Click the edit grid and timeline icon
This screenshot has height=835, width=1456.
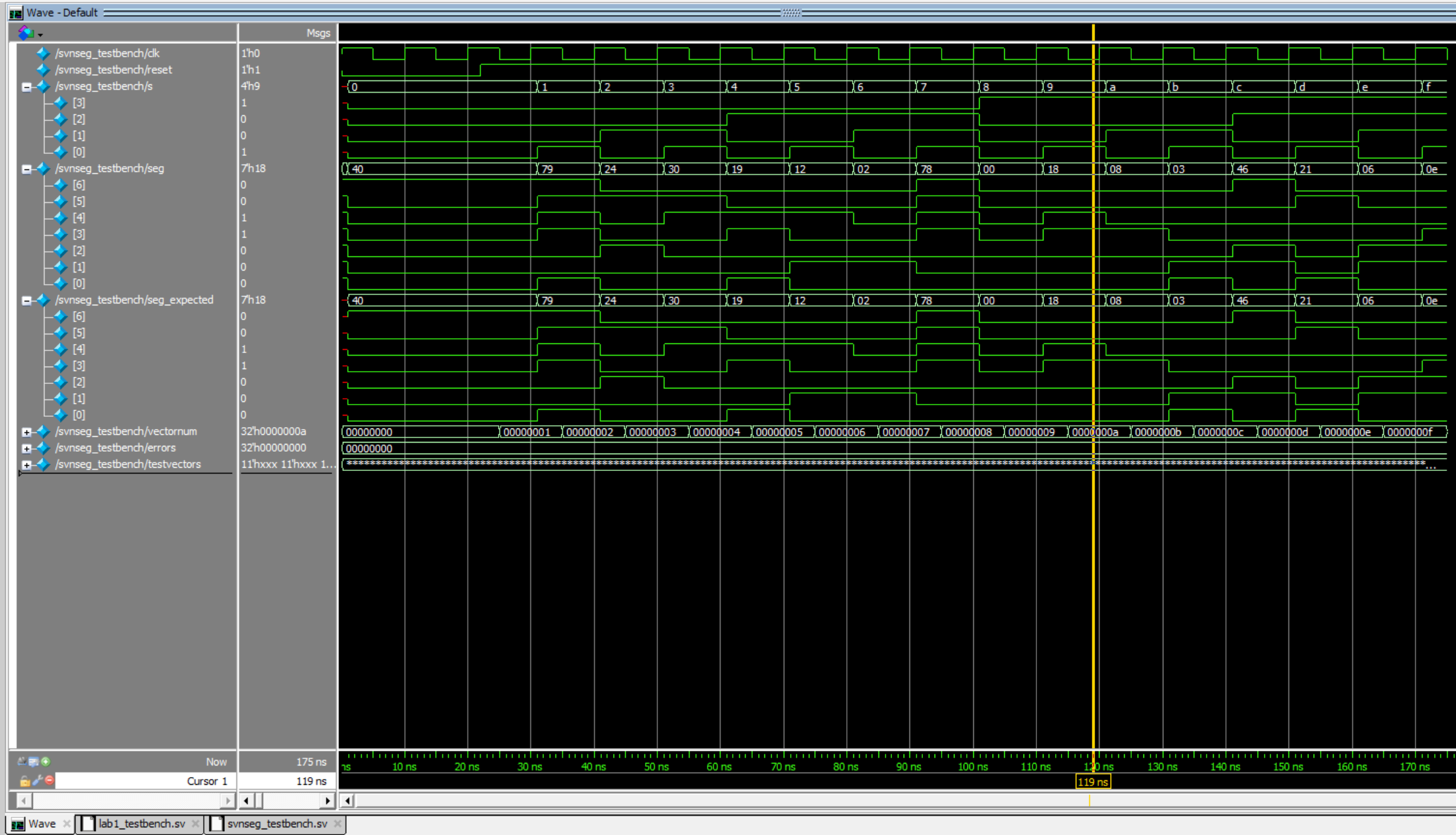(x=34, y=762)
